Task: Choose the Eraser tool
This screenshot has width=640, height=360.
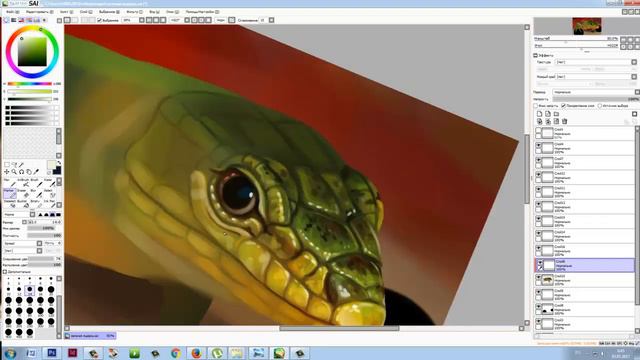Action: click(x=22, y=193)
